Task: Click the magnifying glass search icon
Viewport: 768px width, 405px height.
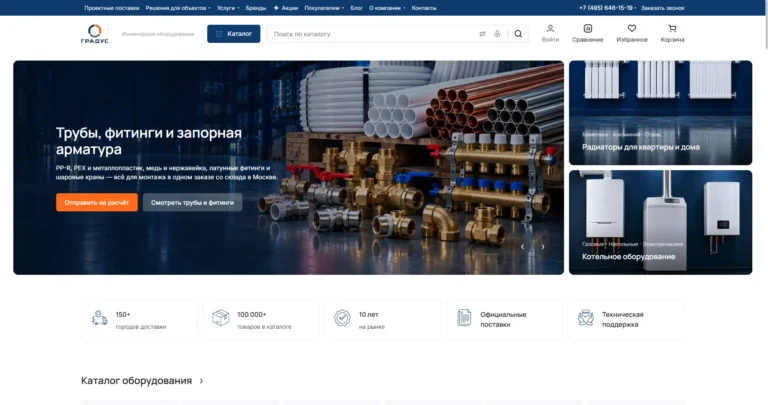Action: 518,34
